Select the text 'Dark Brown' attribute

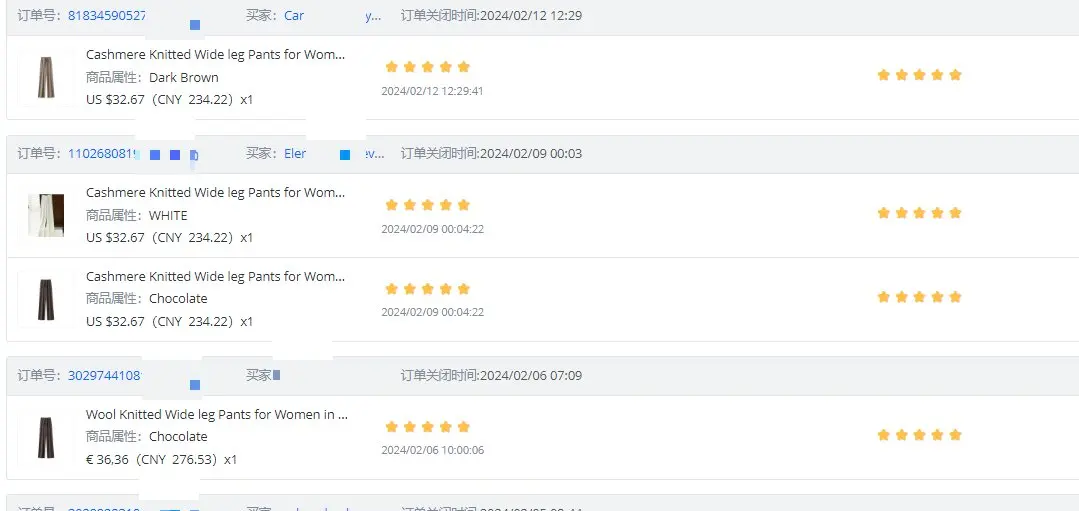click(184, 77)
